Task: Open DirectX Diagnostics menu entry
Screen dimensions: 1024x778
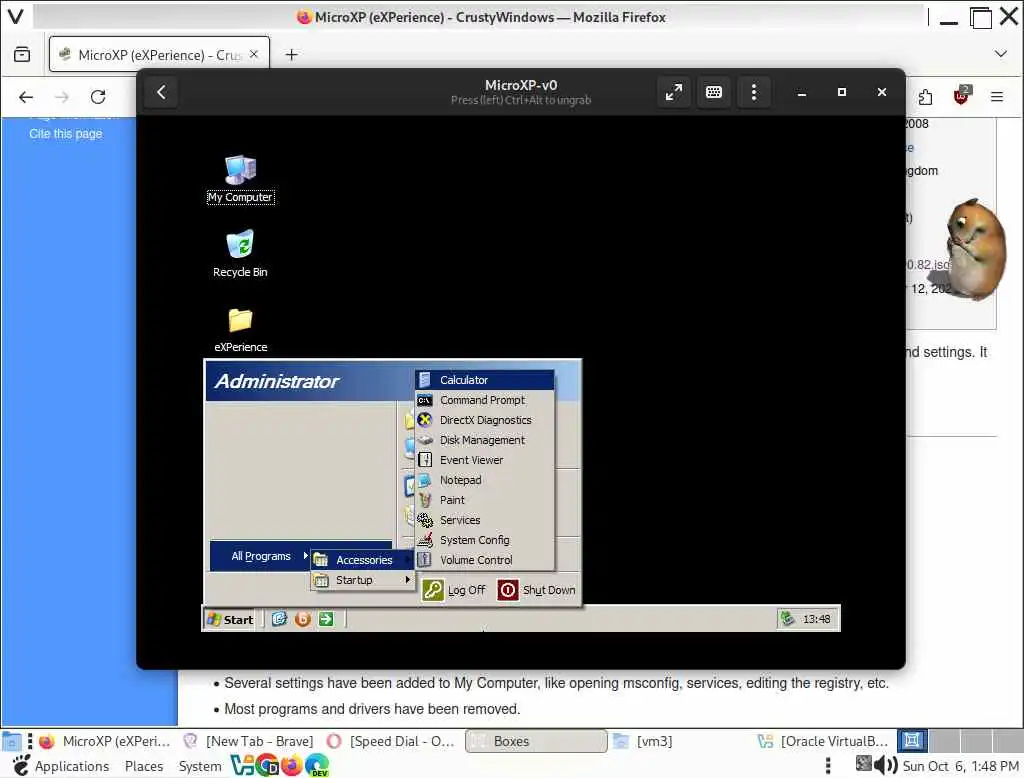Action: click(485, 420)
